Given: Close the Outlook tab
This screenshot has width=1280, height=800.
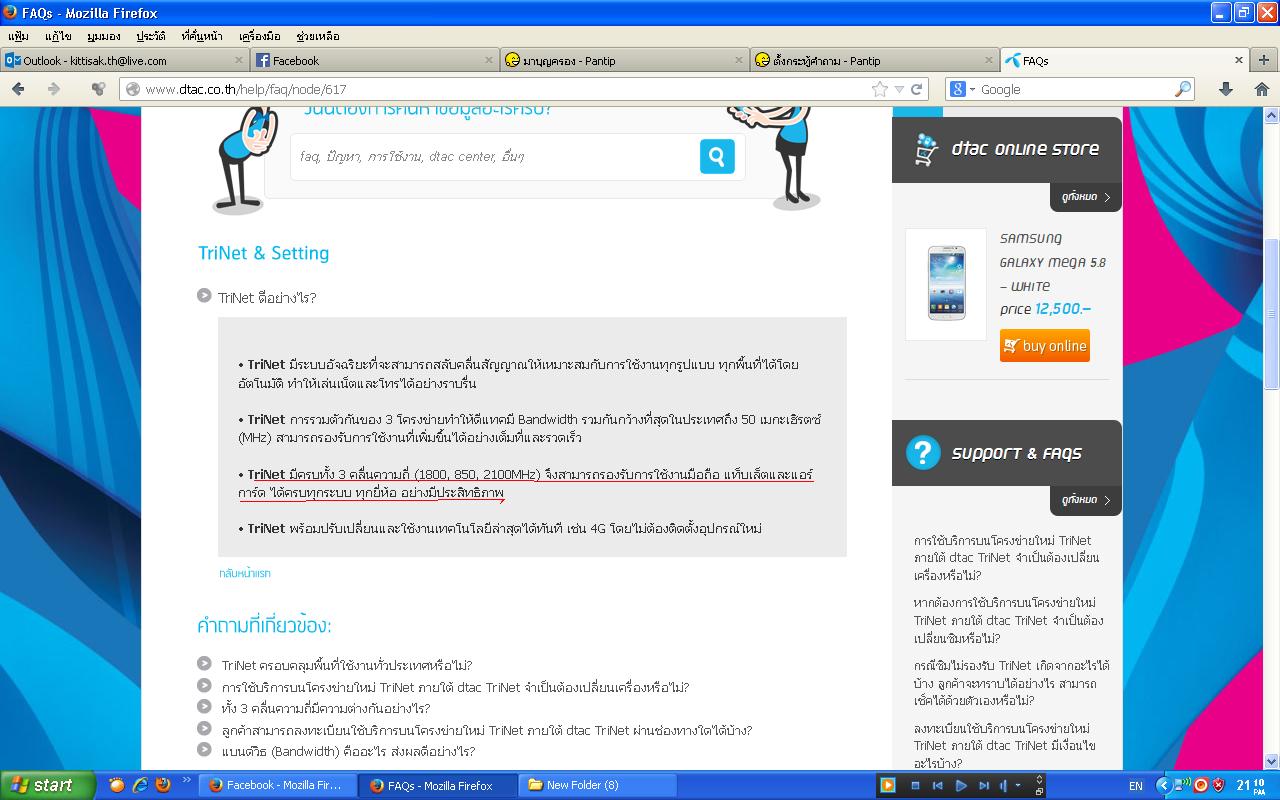Looking at the screenshot, I should 239,60.
